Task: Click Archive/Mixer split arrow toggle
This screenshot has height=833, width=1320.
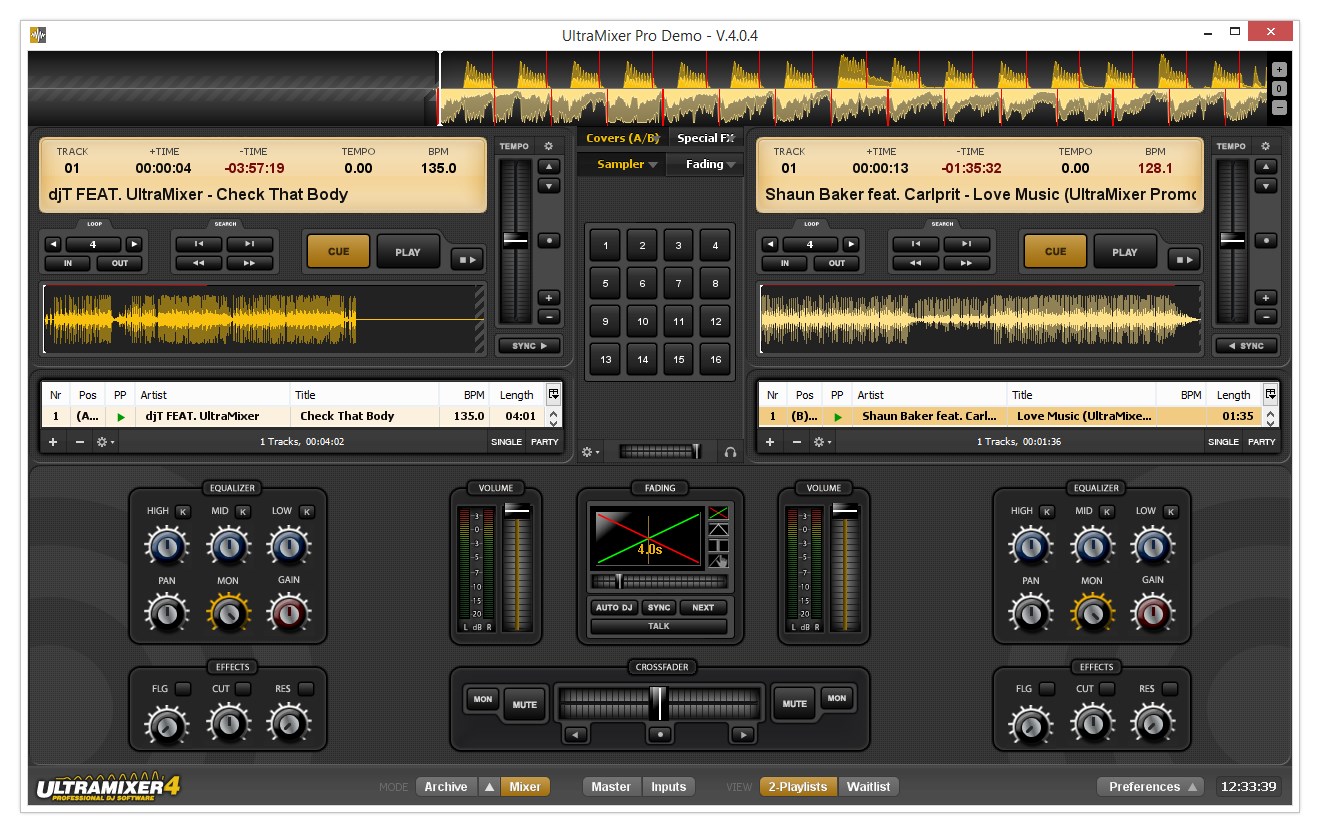Action: (x=489, y=787)
